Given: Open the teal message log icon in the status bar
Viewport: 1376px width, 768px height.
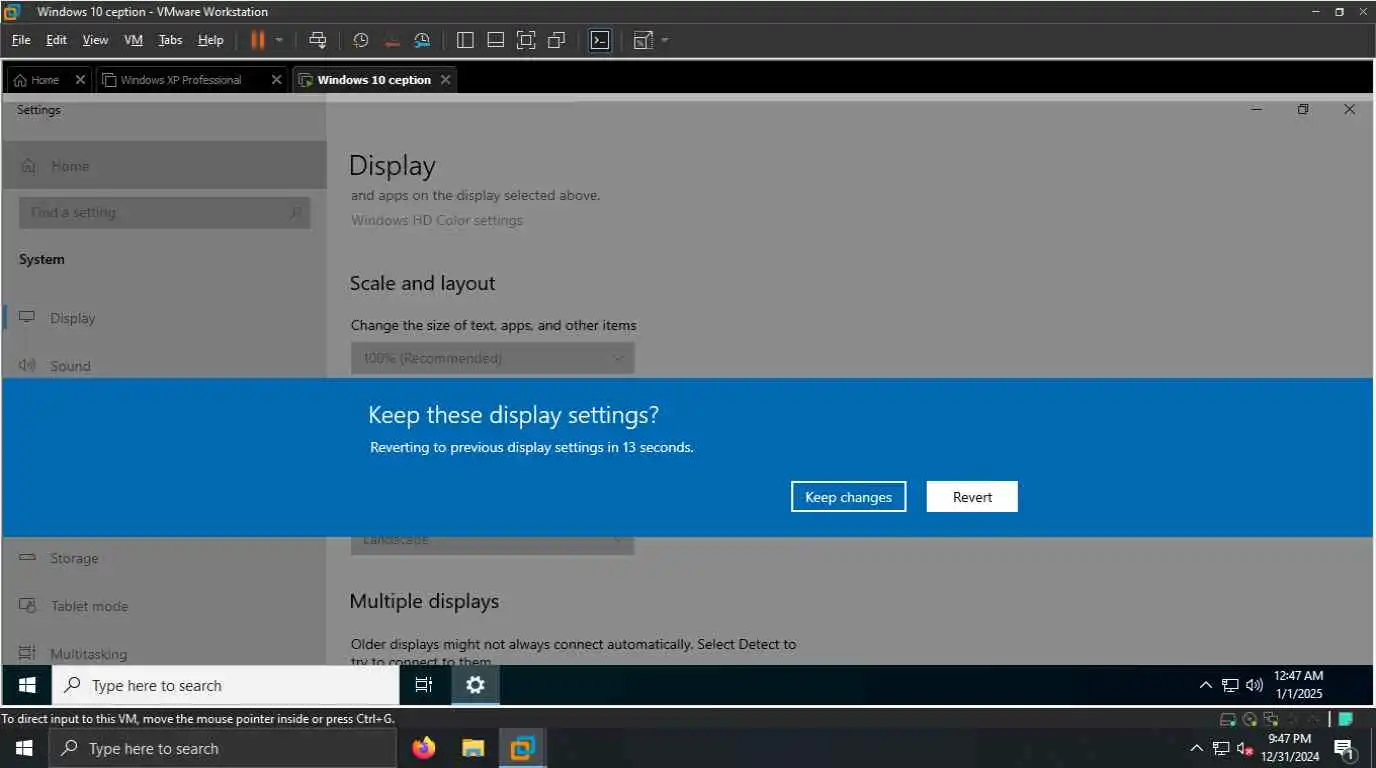Looking at the screenshot, I should (1346, 719).
